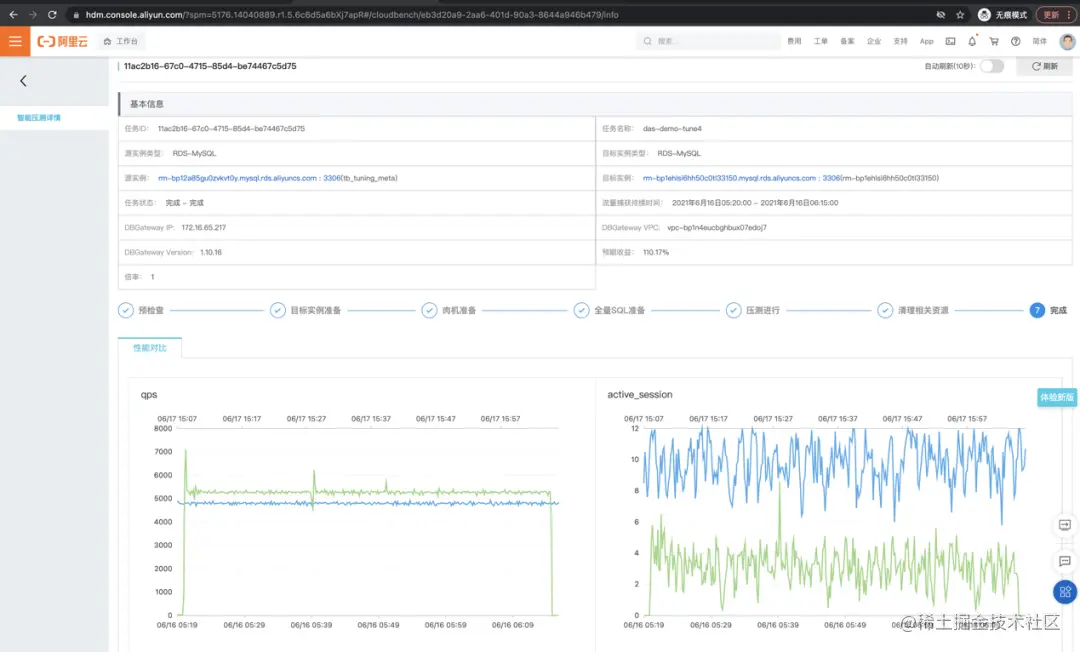The height and width of the screenshot is (652, 1080).
Task: Focus the top search field
Action: pyautogui.click(x=707, y=41)
